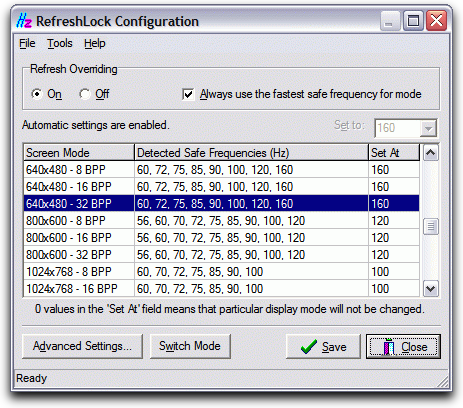This screenshot has height=408, width=463.
Task: Open Advanced Settings dialog
Action: [82, 346]
